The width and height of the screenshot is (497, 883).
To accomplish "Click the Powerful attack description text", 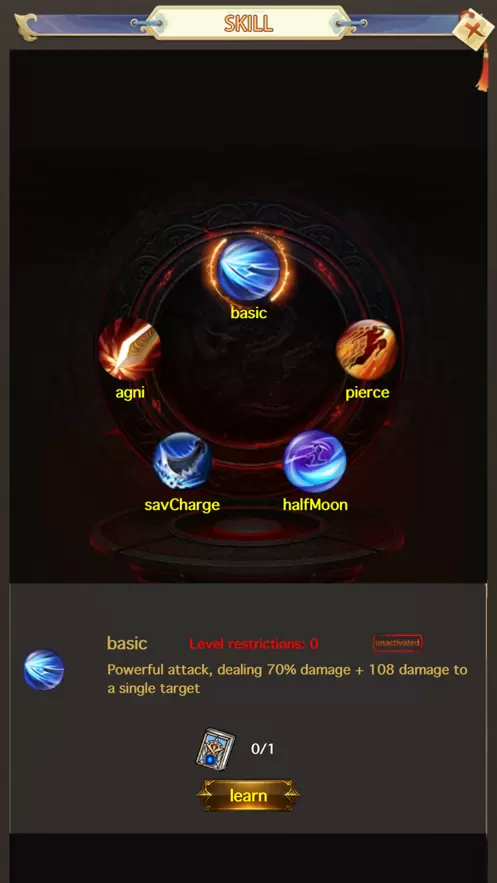I will 287,679.
